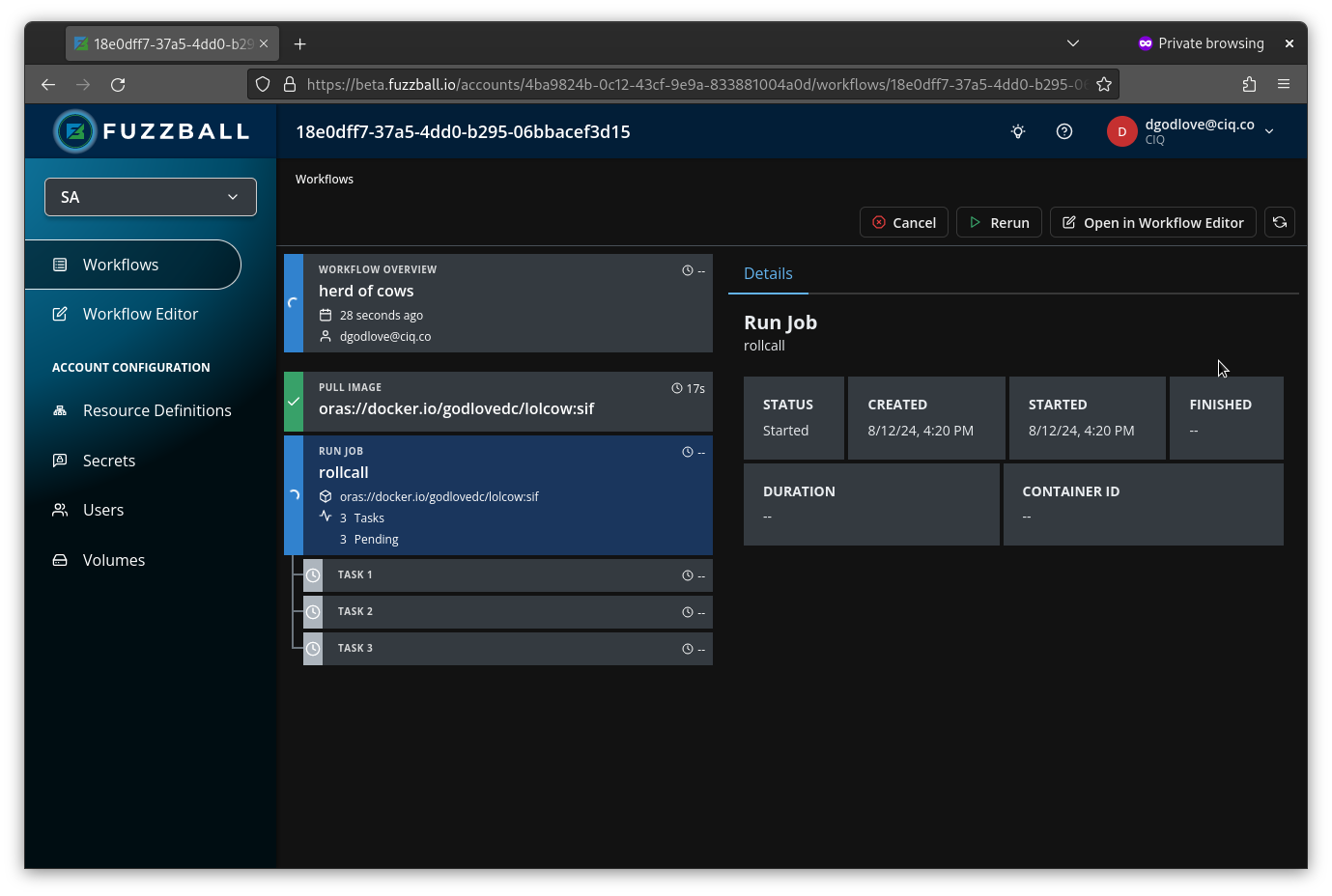Select the rollcall Run Job card
This screenshot has height=896, width=1332.
498,495
